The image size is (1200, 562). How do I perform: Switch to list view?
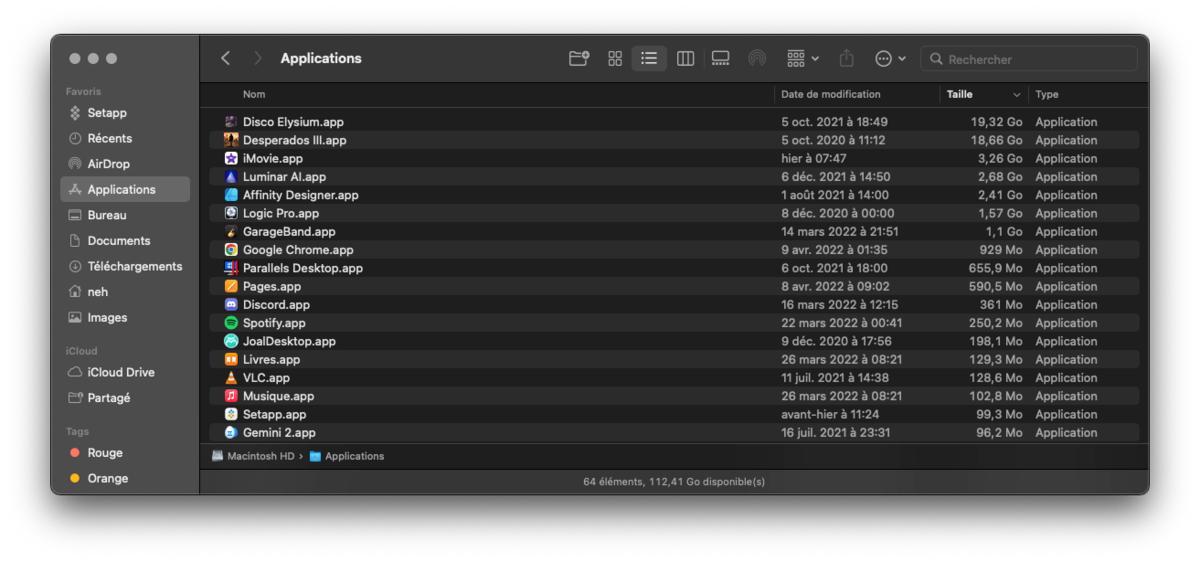point(649,59)
